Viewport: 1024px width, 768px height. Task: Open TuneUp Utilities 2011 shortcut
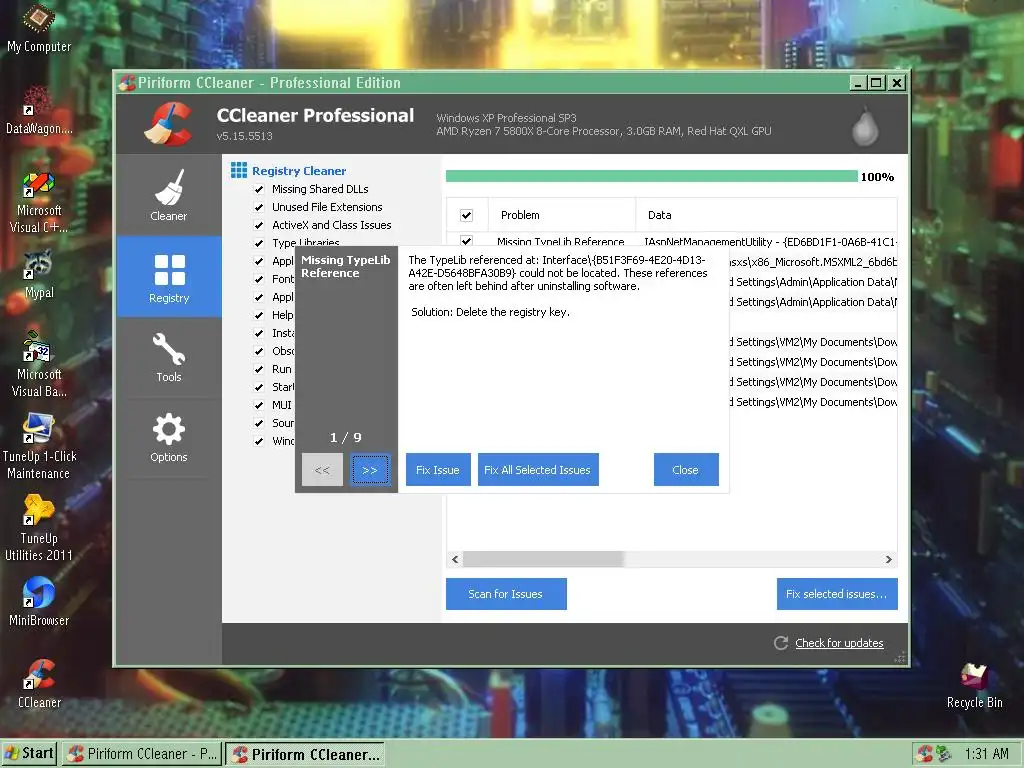coord(39,528)
